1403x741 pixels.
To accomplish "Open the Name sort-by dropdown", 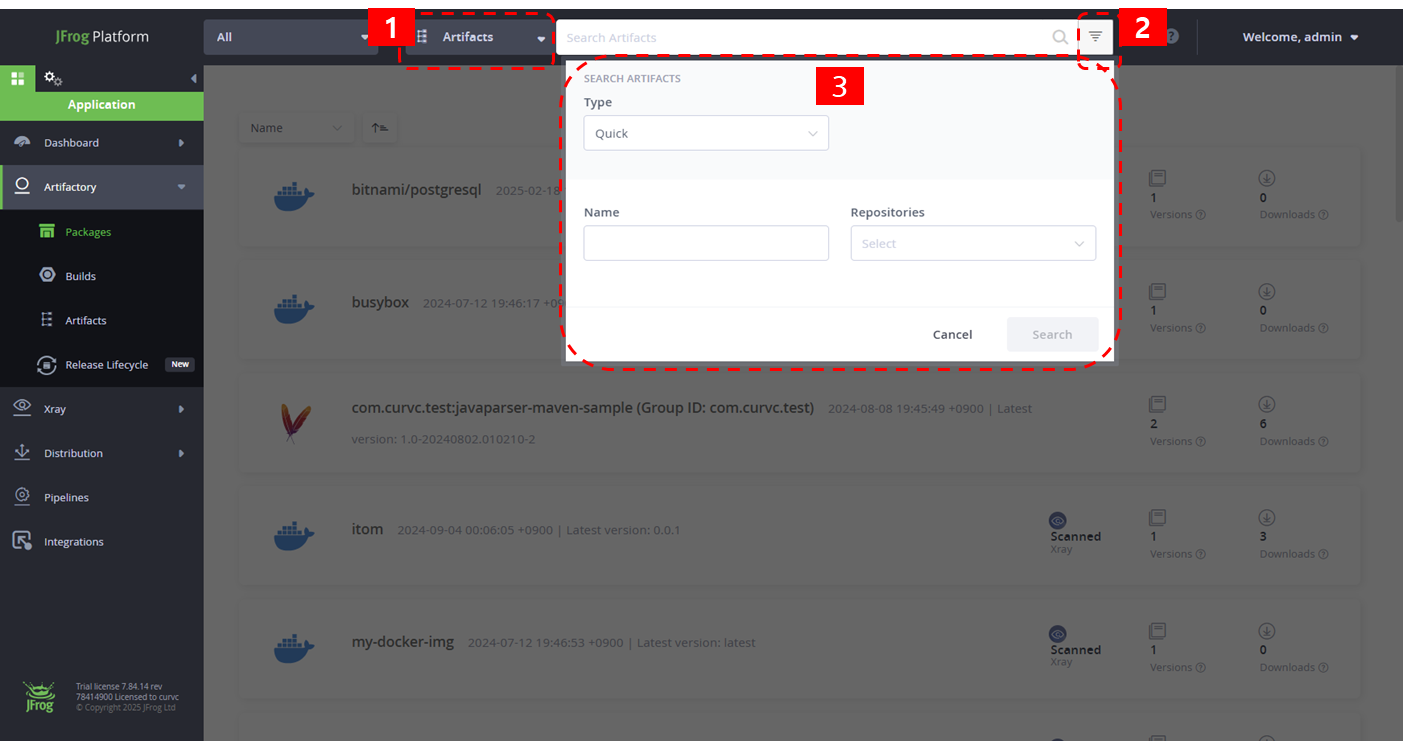I will click(296, 128).
